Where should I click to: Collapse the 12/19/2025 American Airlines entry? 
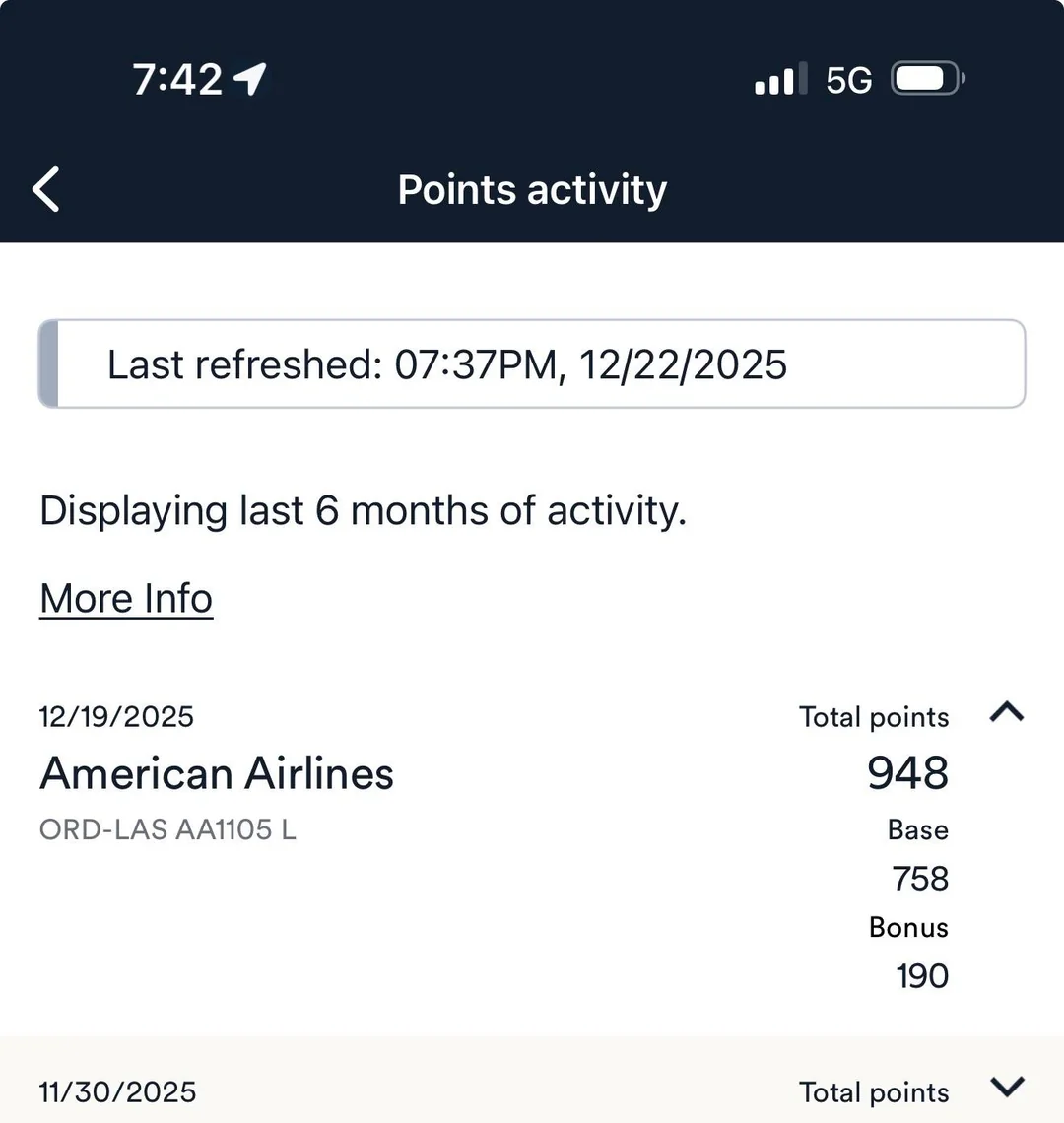point(1006,712)
